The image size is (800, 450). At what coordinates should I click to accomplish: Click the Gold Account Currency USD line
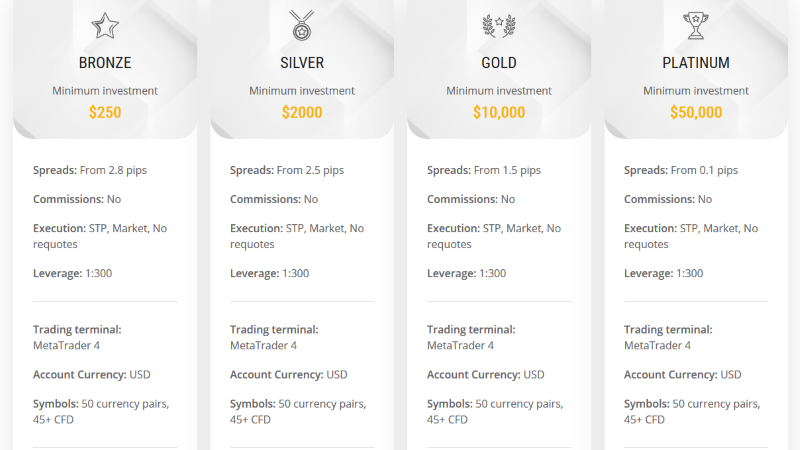click(486, 374)
